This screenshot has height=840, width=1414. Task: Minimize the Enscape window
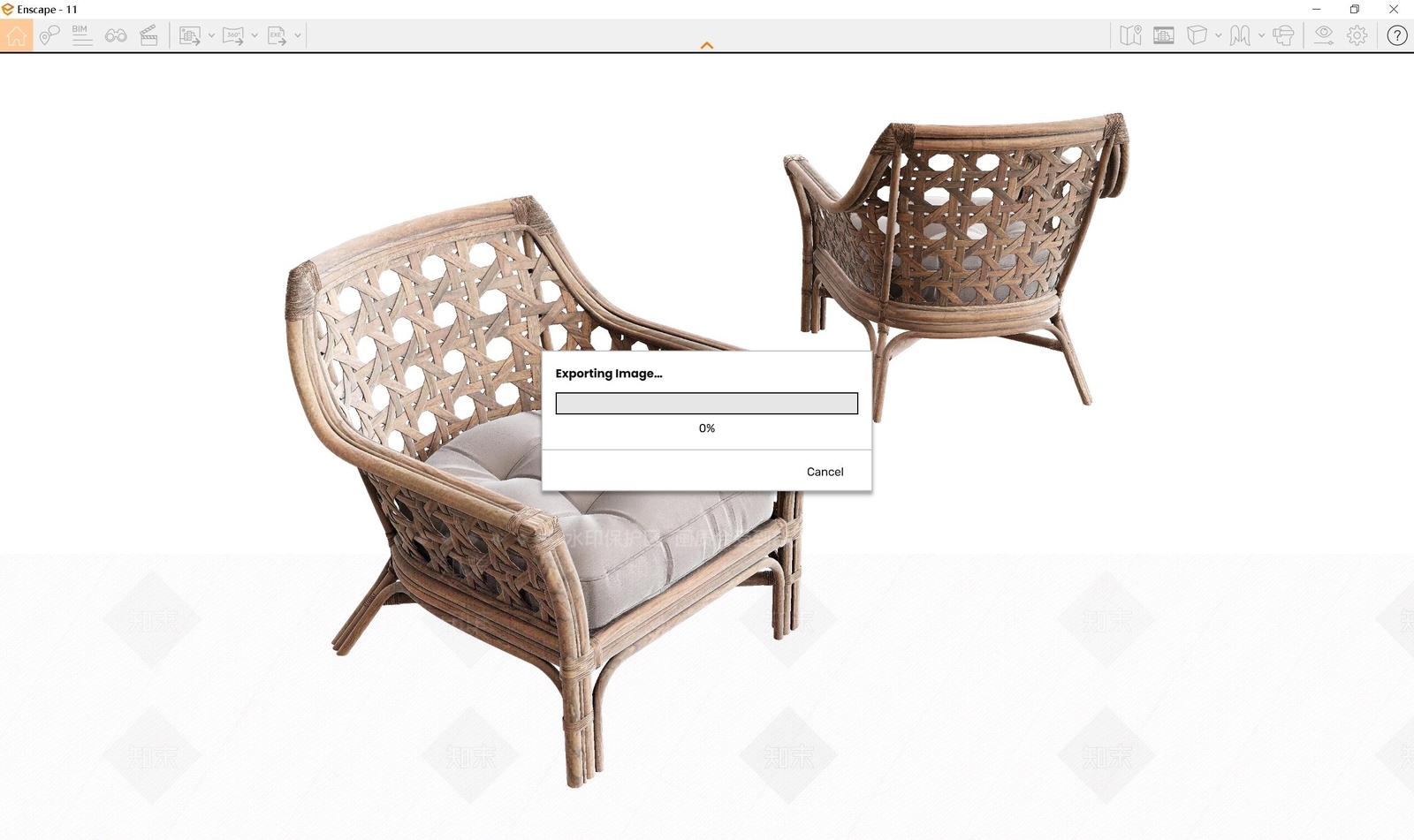pyautogui.click(x=1316, y=9)
